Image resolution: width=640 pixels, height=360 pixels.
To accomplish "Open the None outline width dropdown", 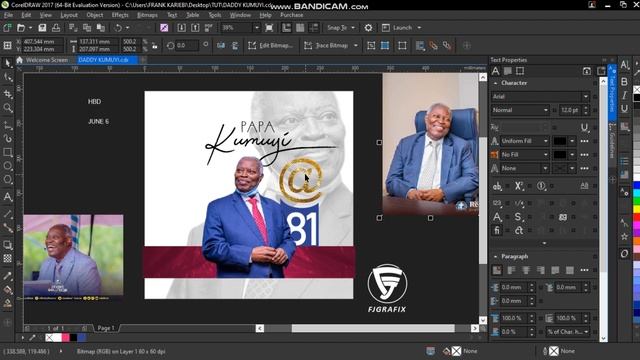I will (x=545, y=168).
